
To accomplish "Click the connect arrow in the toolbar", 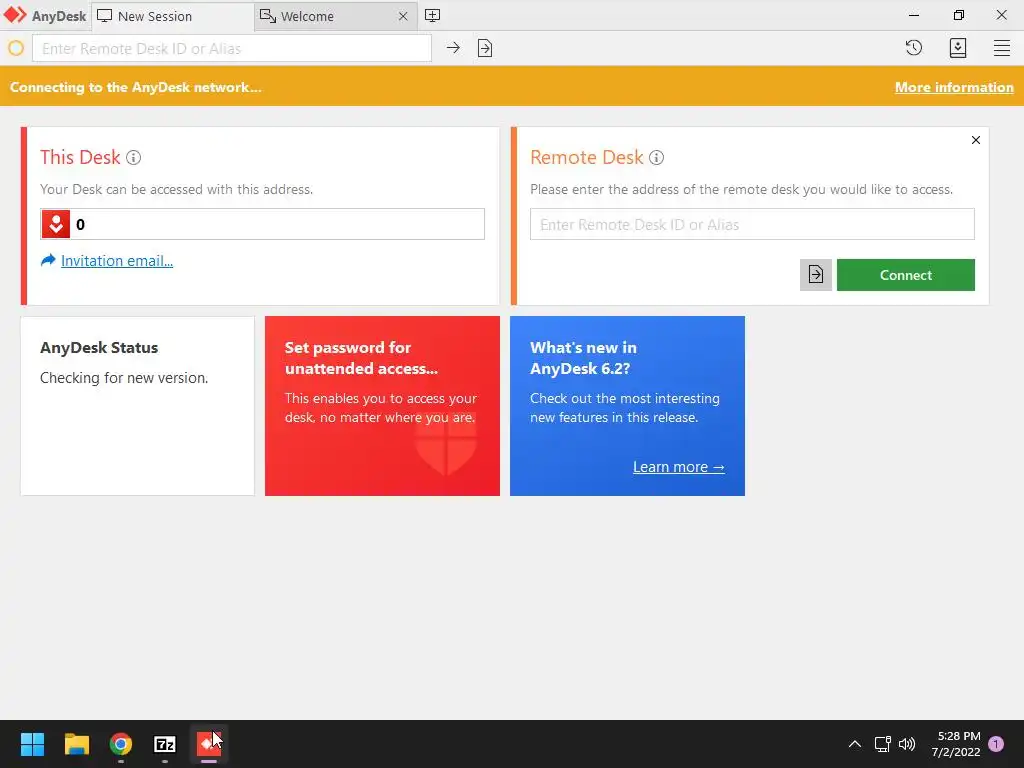I will 453,48.
